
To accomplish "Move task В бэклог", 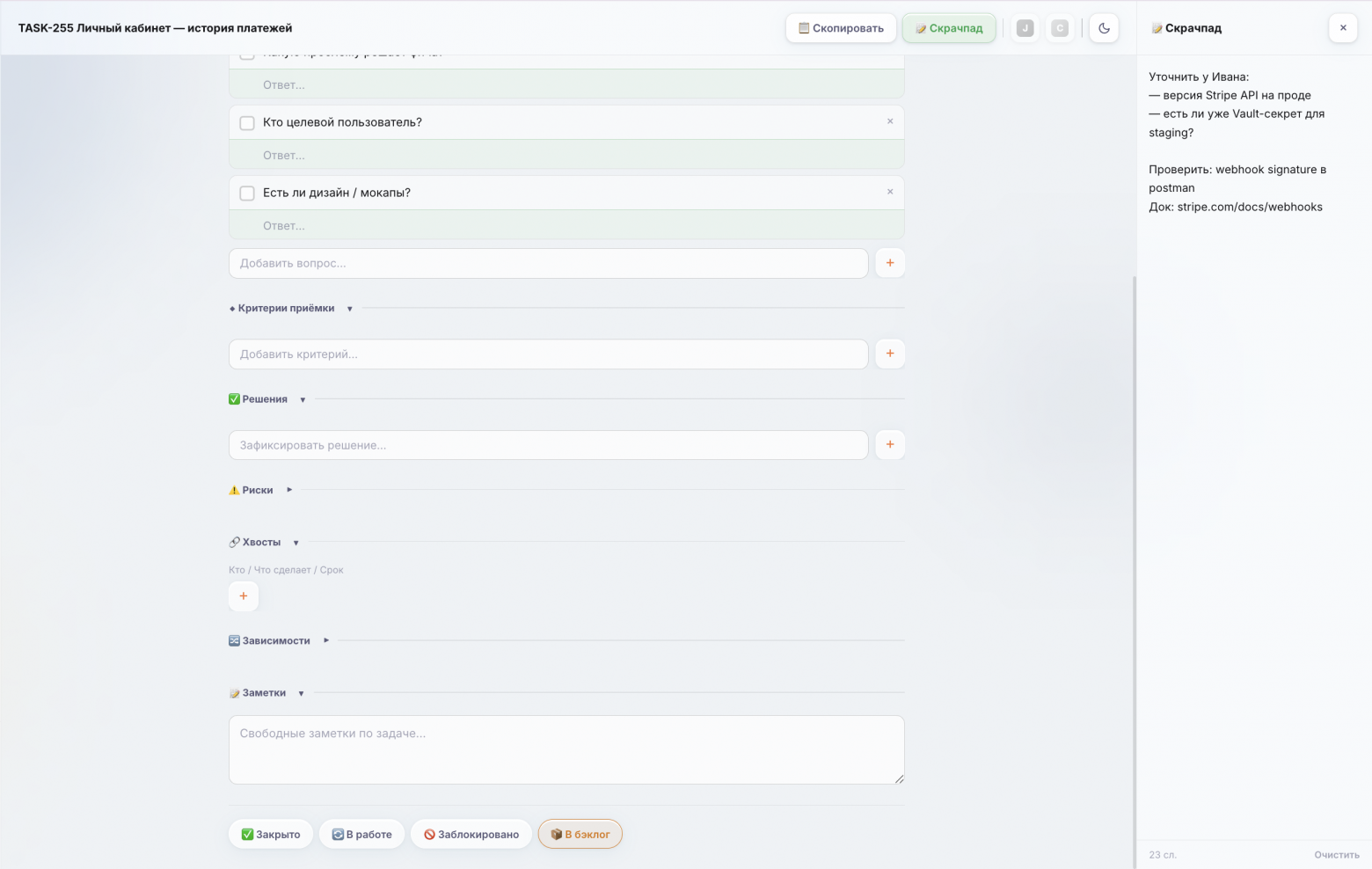I will tap(580, 834).
